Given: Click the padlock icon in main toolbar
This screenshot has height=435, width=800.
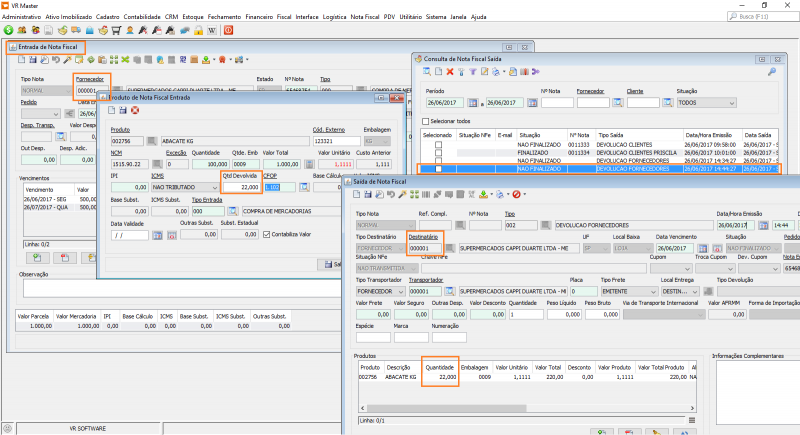Looking at the screenshot, I should click(x=198, y=31).
